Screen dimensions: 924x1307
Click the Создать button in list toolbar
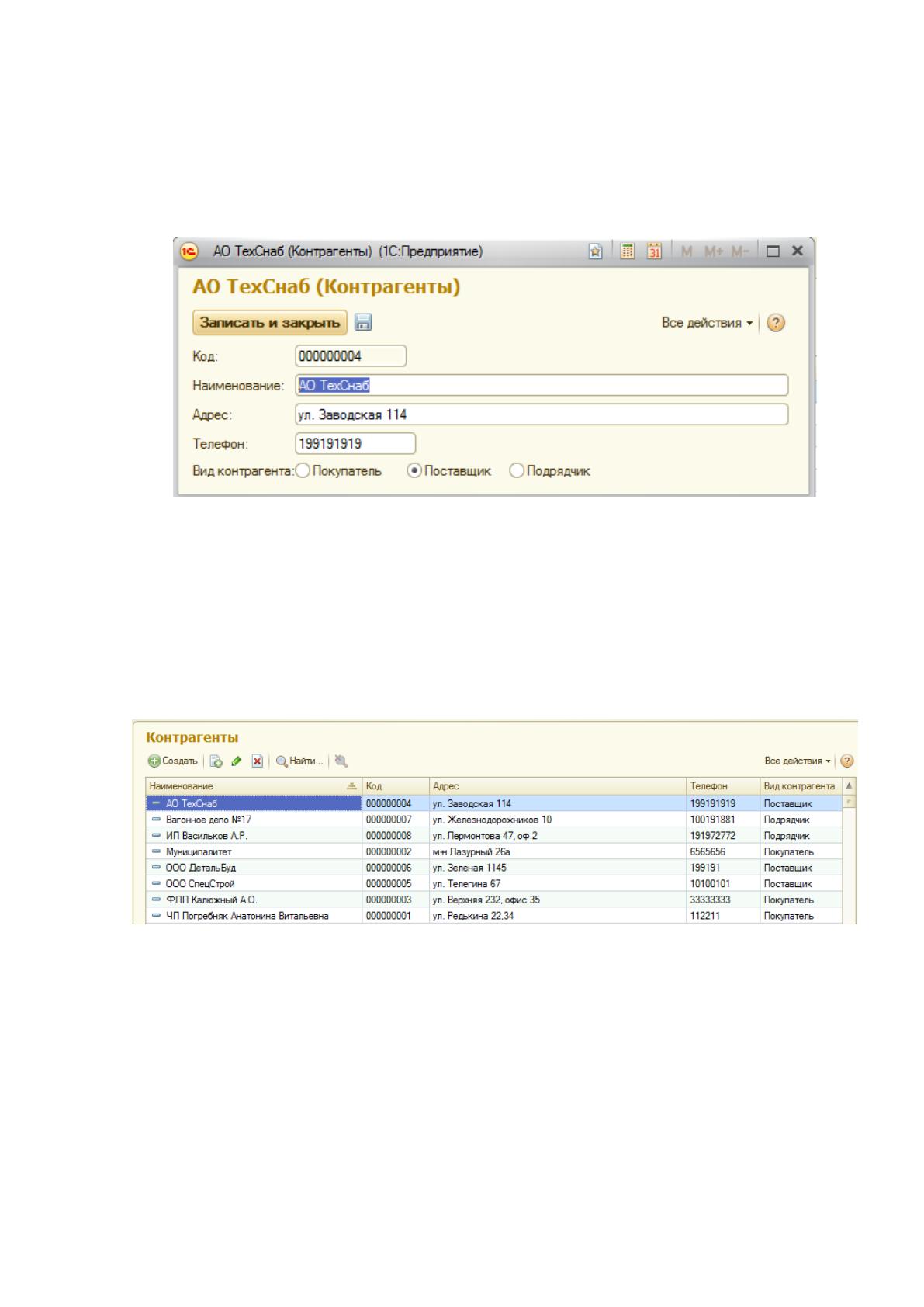pyautogui.click(x=174, y=761)
